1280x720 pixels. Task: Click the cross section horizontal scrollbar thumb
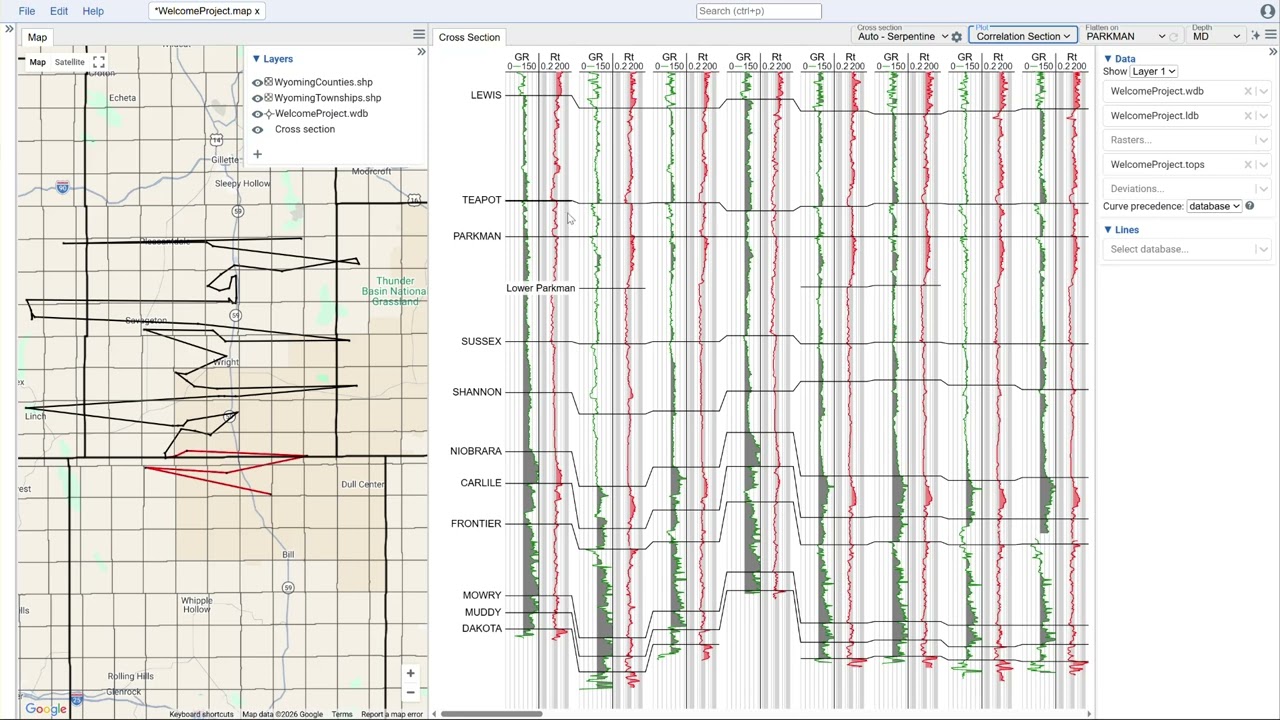(492, 714)
